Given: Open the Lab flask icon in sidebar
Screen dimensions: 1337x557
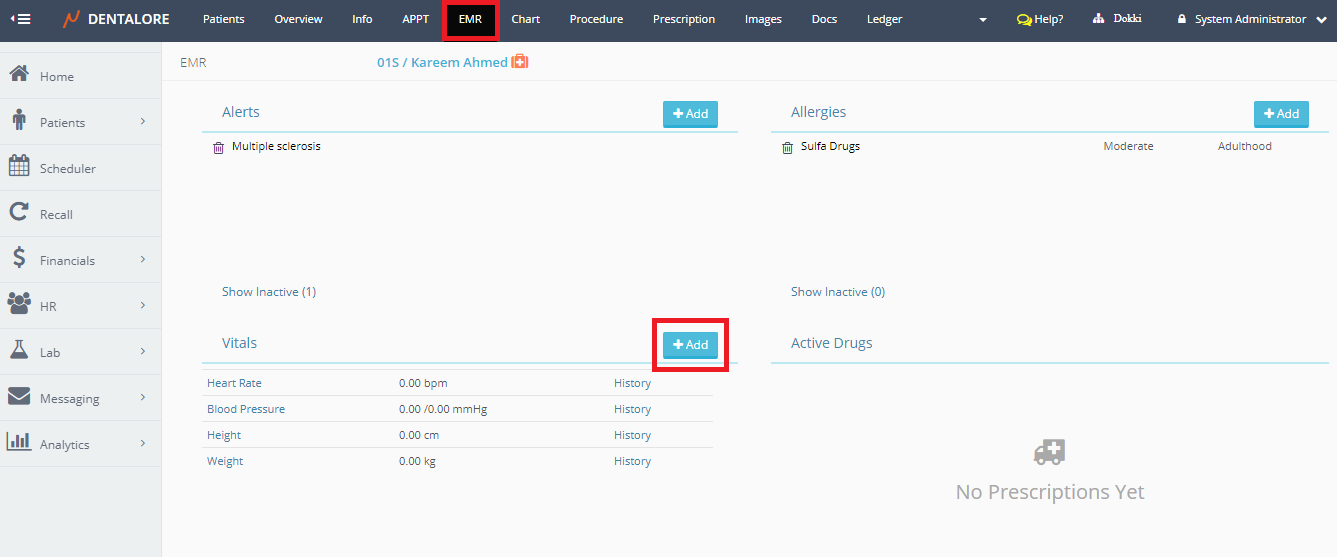Looking at the screenshot, I should [x=19, y=351].
